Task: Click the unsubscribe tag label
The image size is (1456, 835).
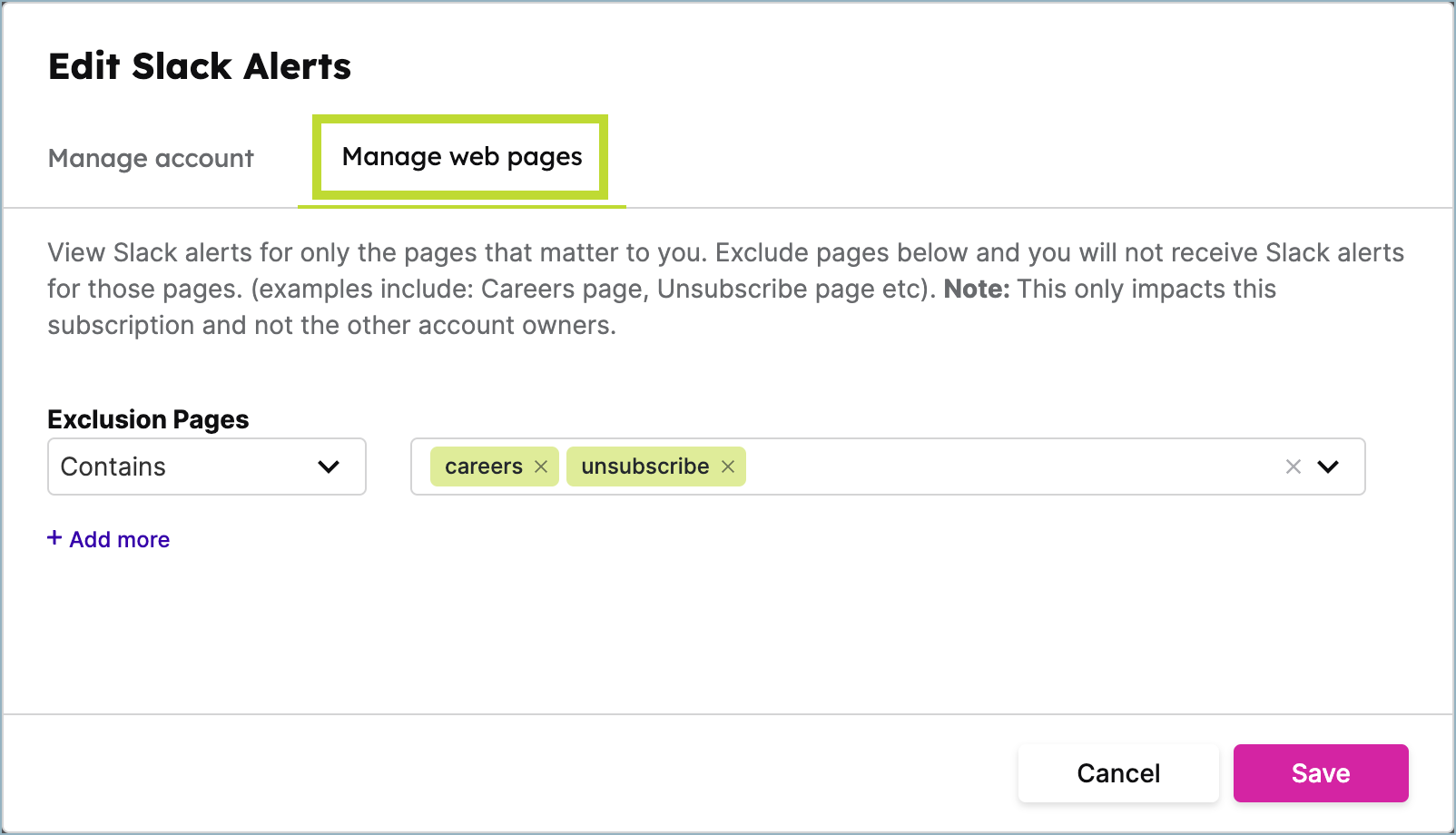Action: [644, 467]
